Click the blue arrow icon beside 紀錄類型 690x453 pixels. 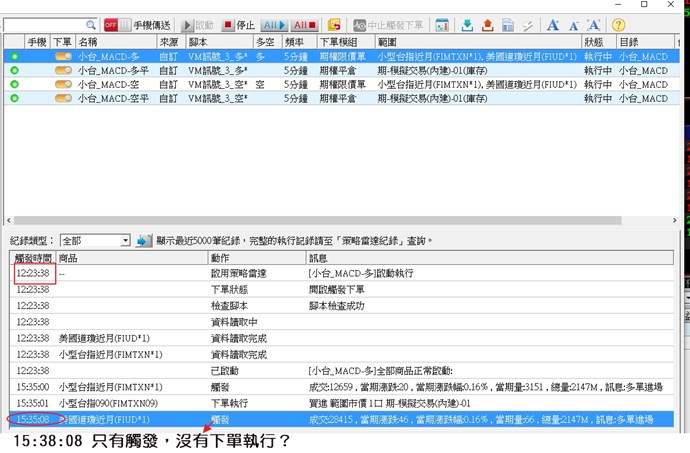pos(144,240)
